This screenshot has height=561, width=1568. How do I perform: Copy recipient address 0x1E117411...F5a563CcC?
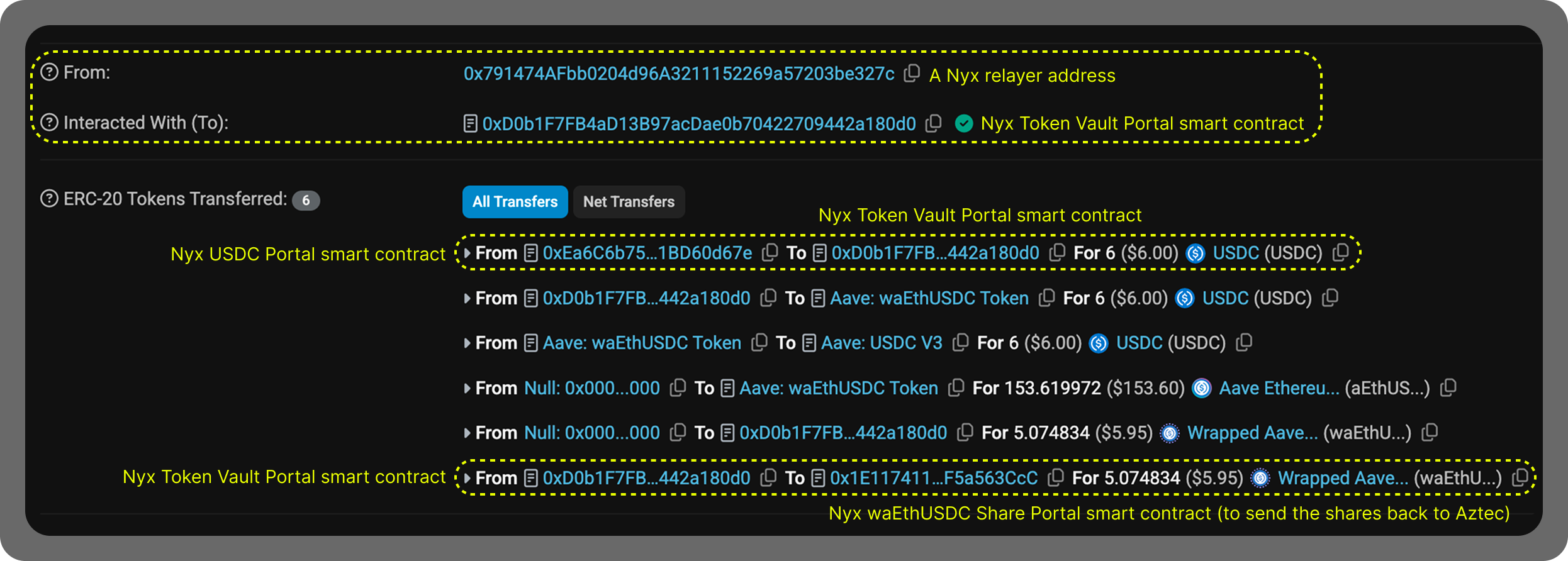pos(1055,478)
